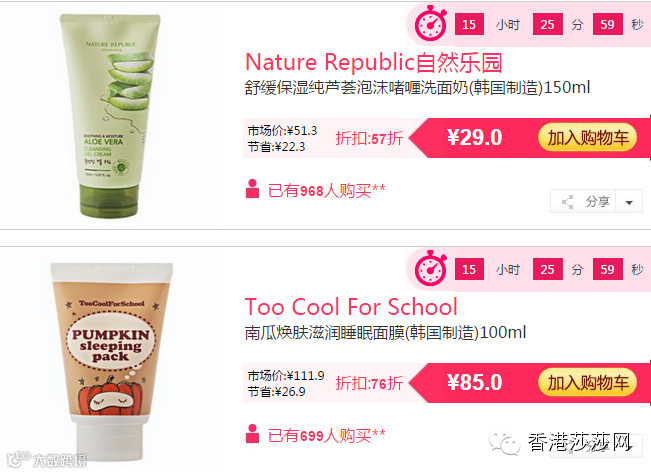Click the aloe cleanser 150ml description text
This screenshot has width=651, height=474.
click(417, 88)
